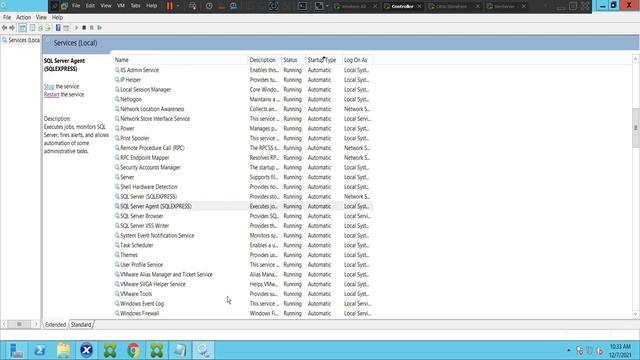Image resolution: width=640 pixels, height=360 pixels.
Task: Click Stop the service link
Action: point(49,87)
